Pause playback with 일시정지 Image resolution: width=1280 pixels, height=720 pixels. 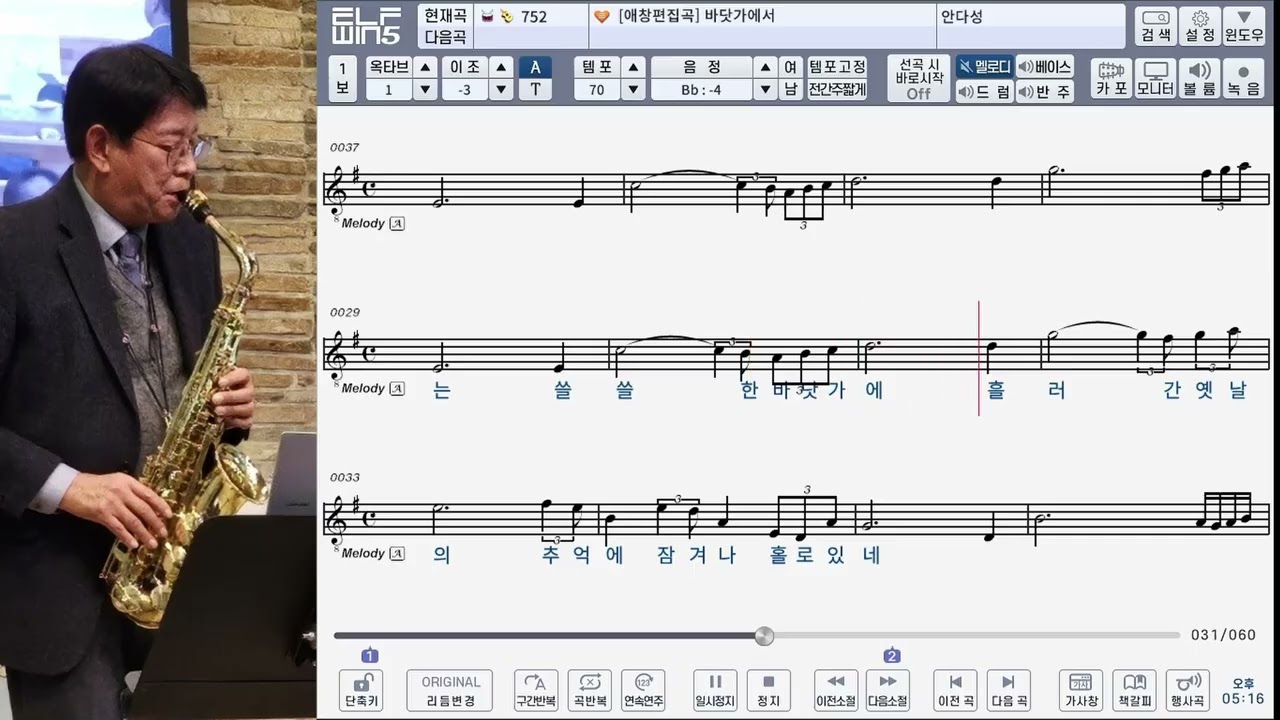coord(715,690)
